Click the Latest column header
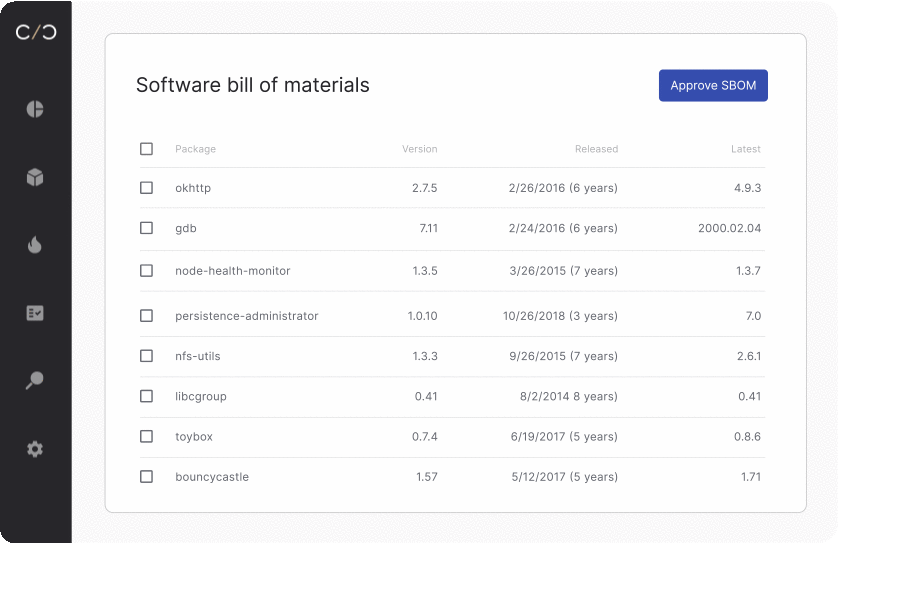Viewport: 900px width, 610px height. [746, 149]
